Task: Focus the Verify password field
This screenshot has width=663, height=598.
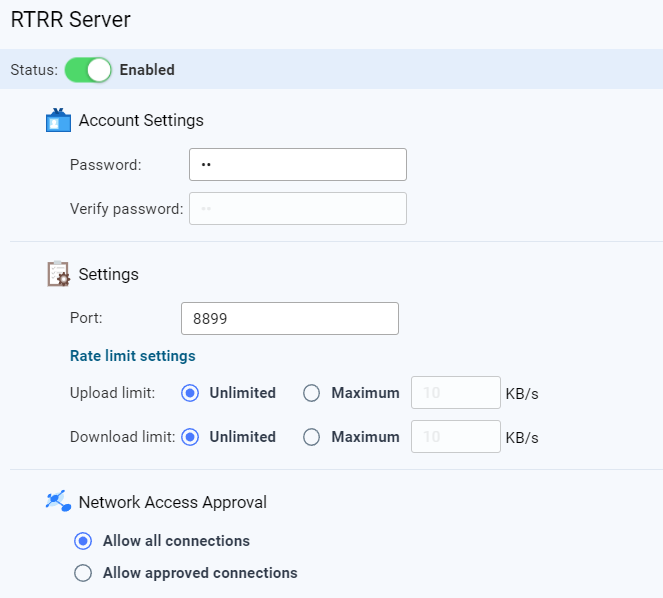Action: (x=297, y=208)
